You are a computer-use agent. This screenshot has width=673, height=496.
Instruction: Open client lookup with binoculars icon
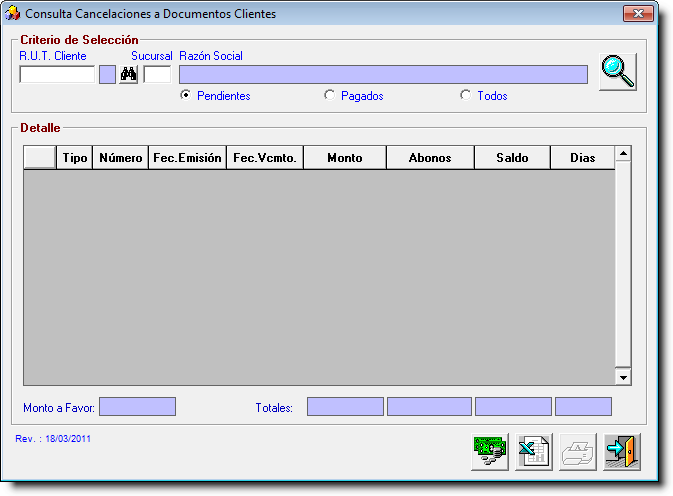(x=128, y=74)
